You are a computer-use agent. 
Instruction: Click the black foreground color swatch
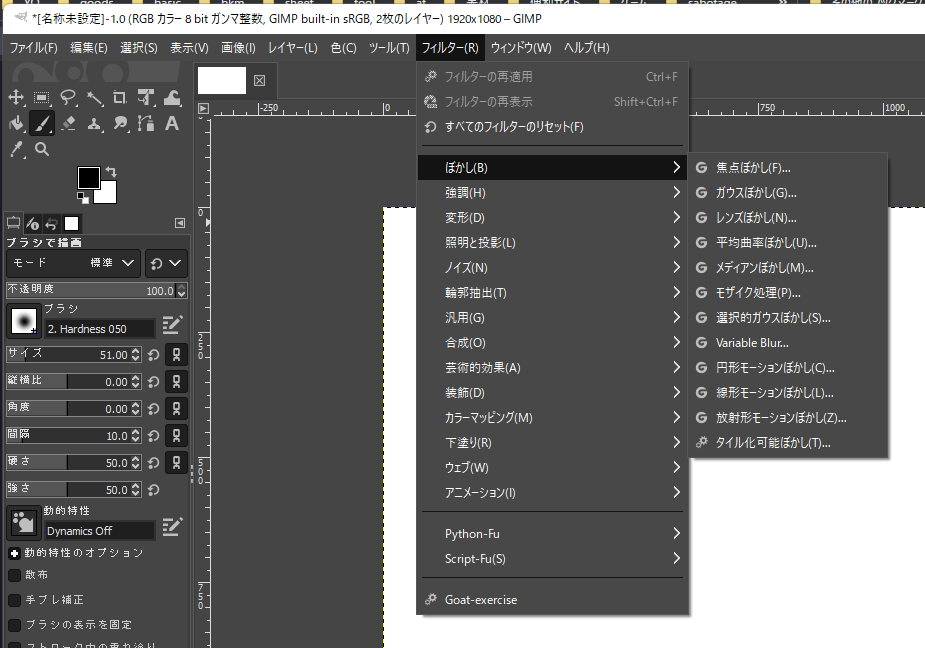click(x=88, y=177)
